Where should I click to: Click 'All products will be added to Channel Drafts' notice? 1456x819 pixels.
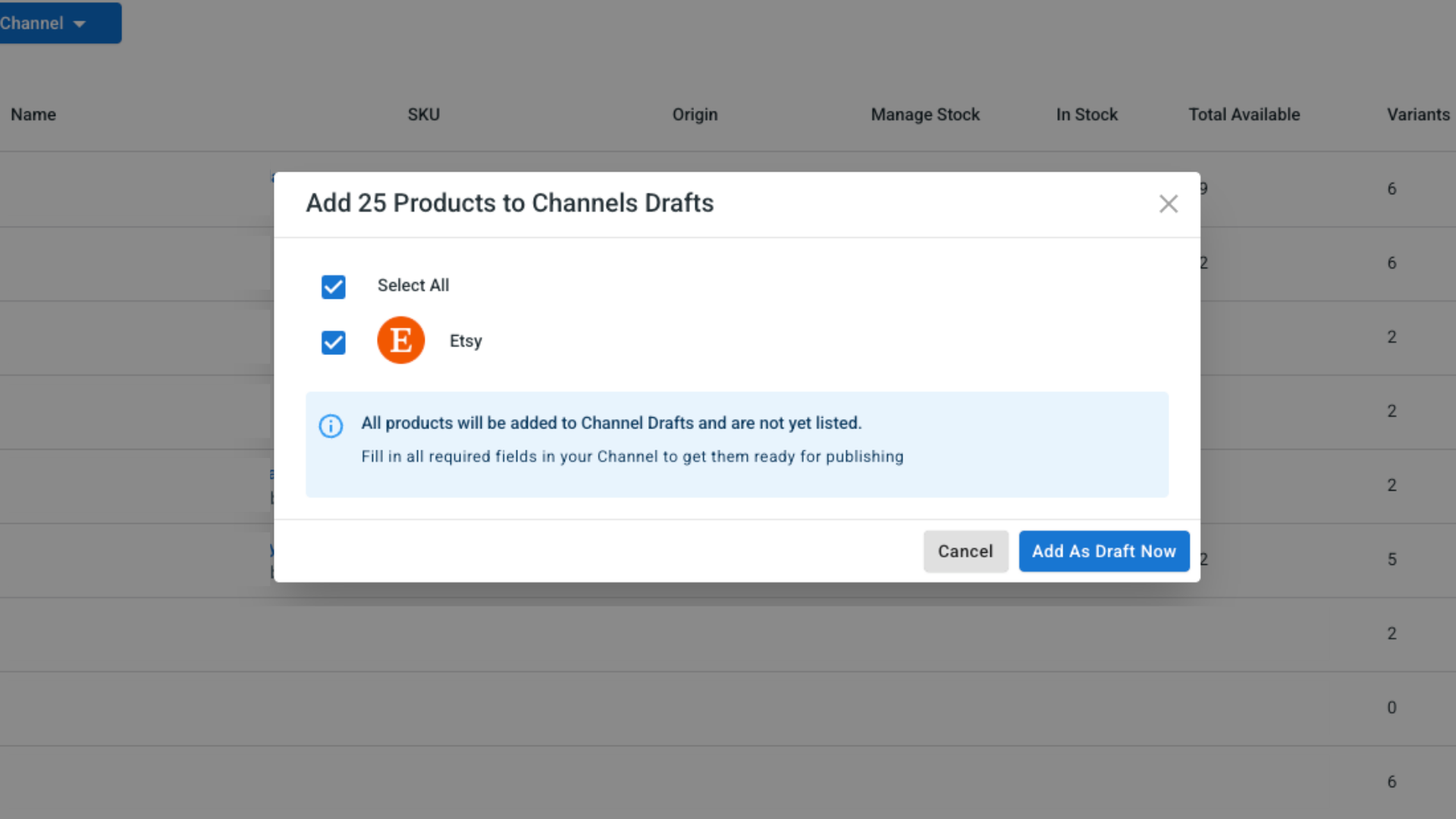[611, 423]
